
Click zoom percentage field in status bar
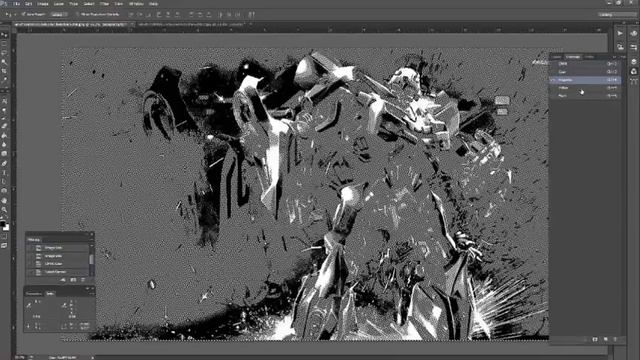coord(20,357)
